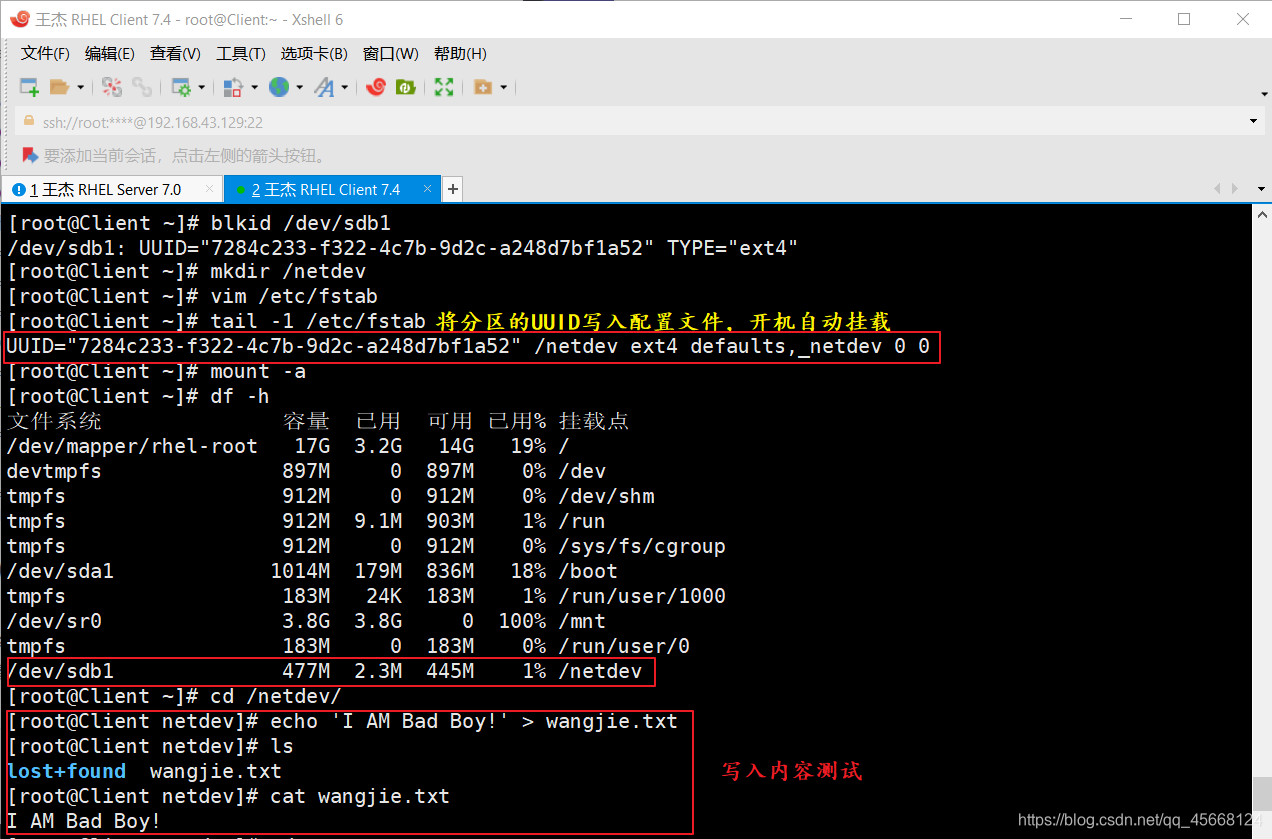Screen dimensions: 1272x839
Task: Expand the font icon dropdown arrow
Action: (x=345, y=88)
